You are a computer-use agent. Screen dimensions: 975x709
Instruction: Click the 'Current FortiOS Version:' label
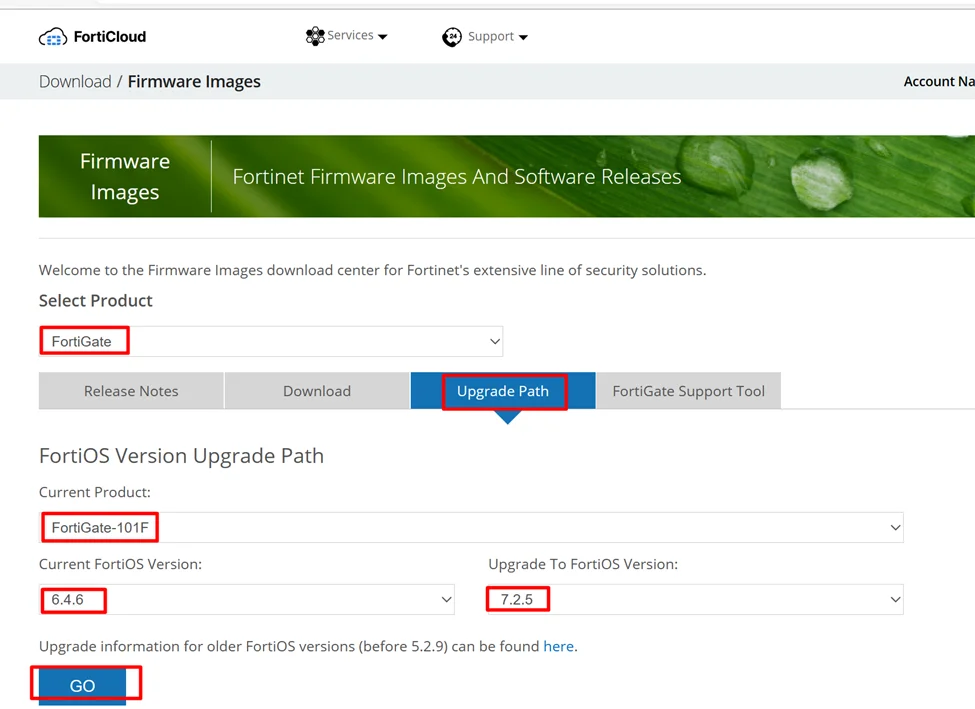click(121, 564)
